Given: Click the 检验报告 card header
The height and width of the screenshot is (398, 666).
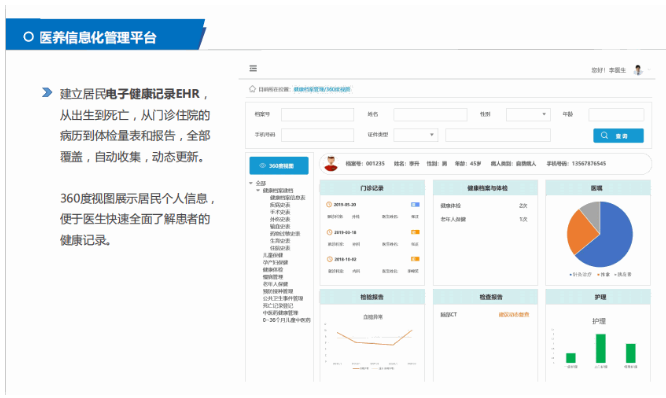Looking at the screenshot, I should coord(372,297).
